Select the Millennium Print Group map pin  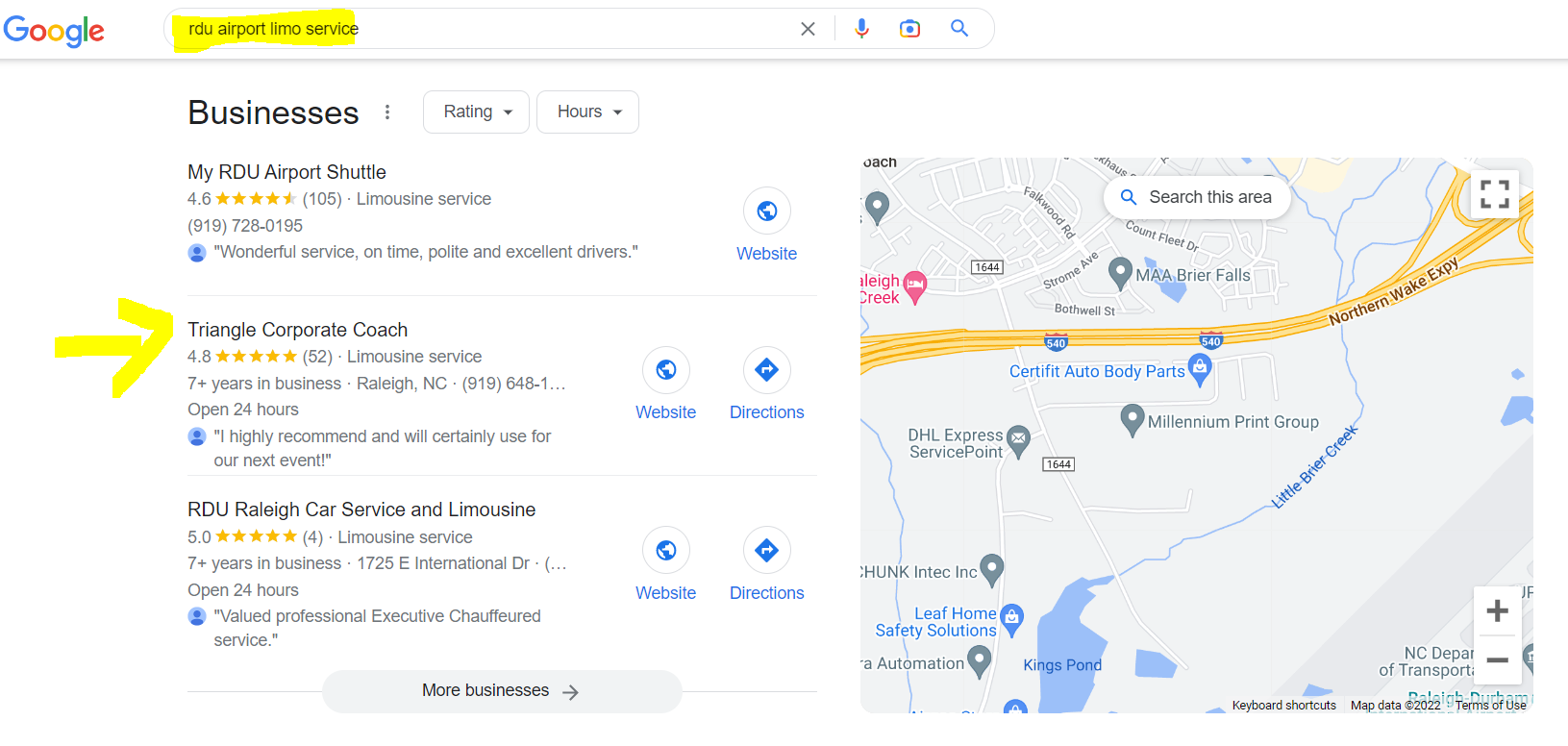tap(1132, 420)
